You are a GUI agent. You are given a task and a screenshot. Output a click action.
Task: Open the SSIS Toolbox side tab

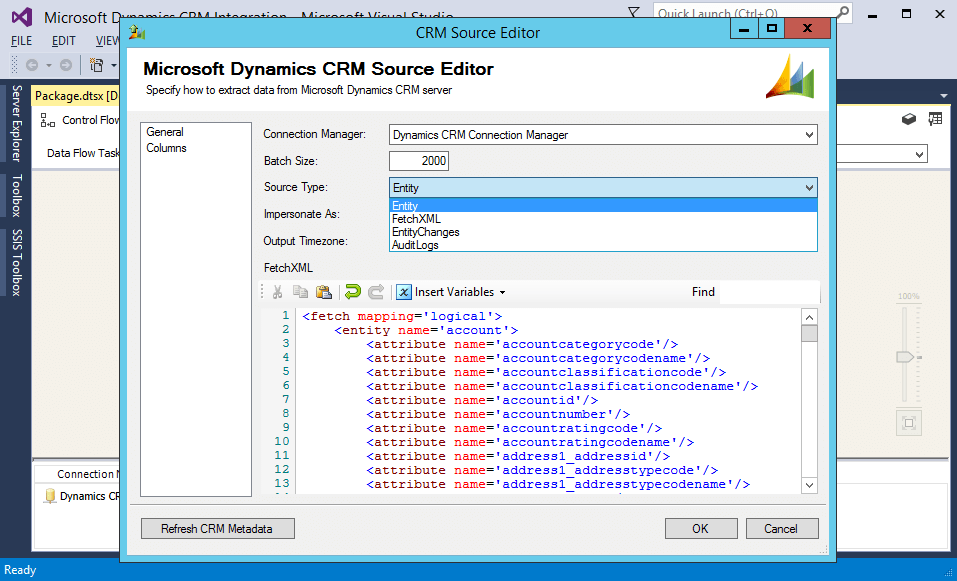pyautogui.click(x=16, y=262)
